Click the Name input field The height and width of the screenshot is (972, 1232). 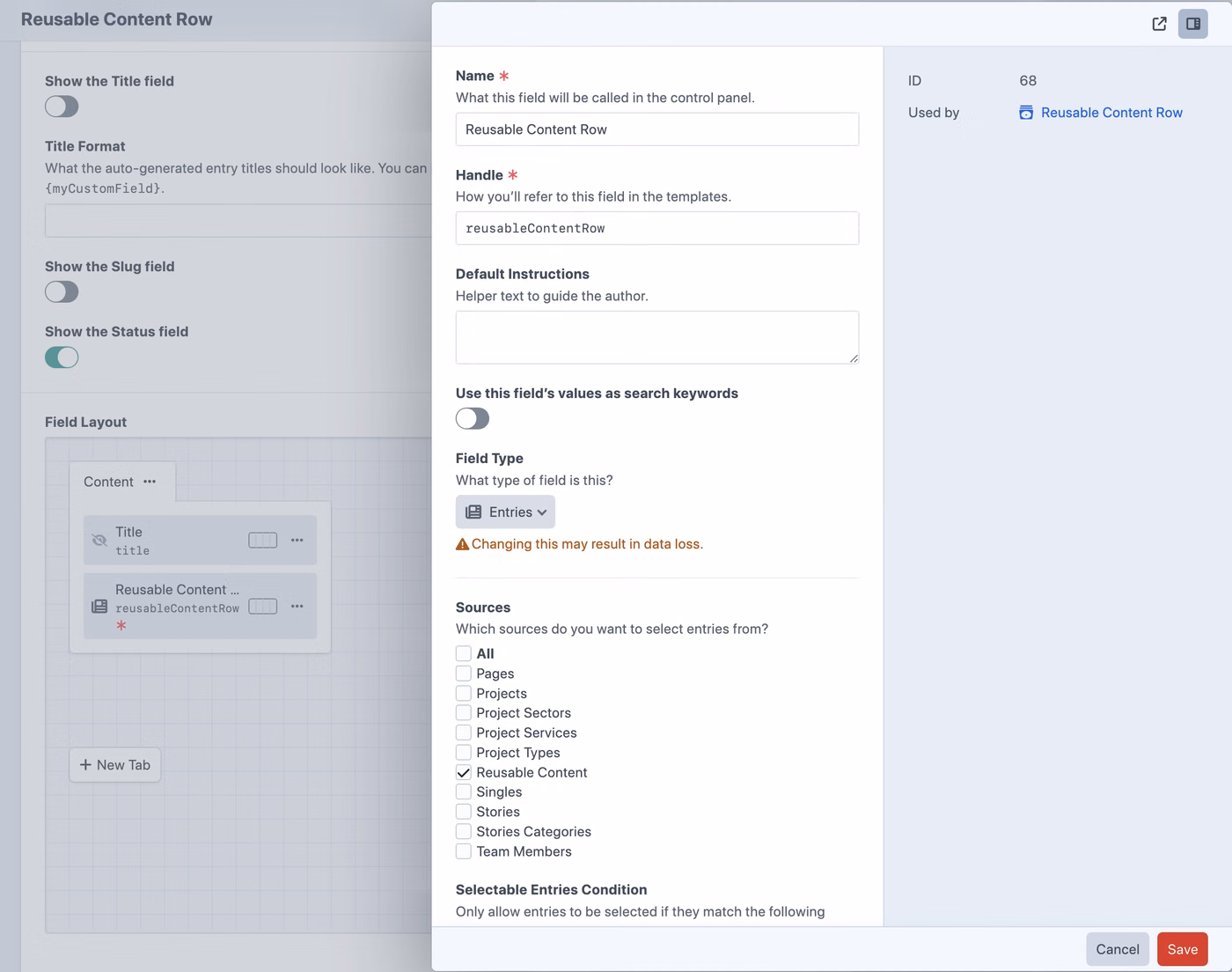pos(657,129)
